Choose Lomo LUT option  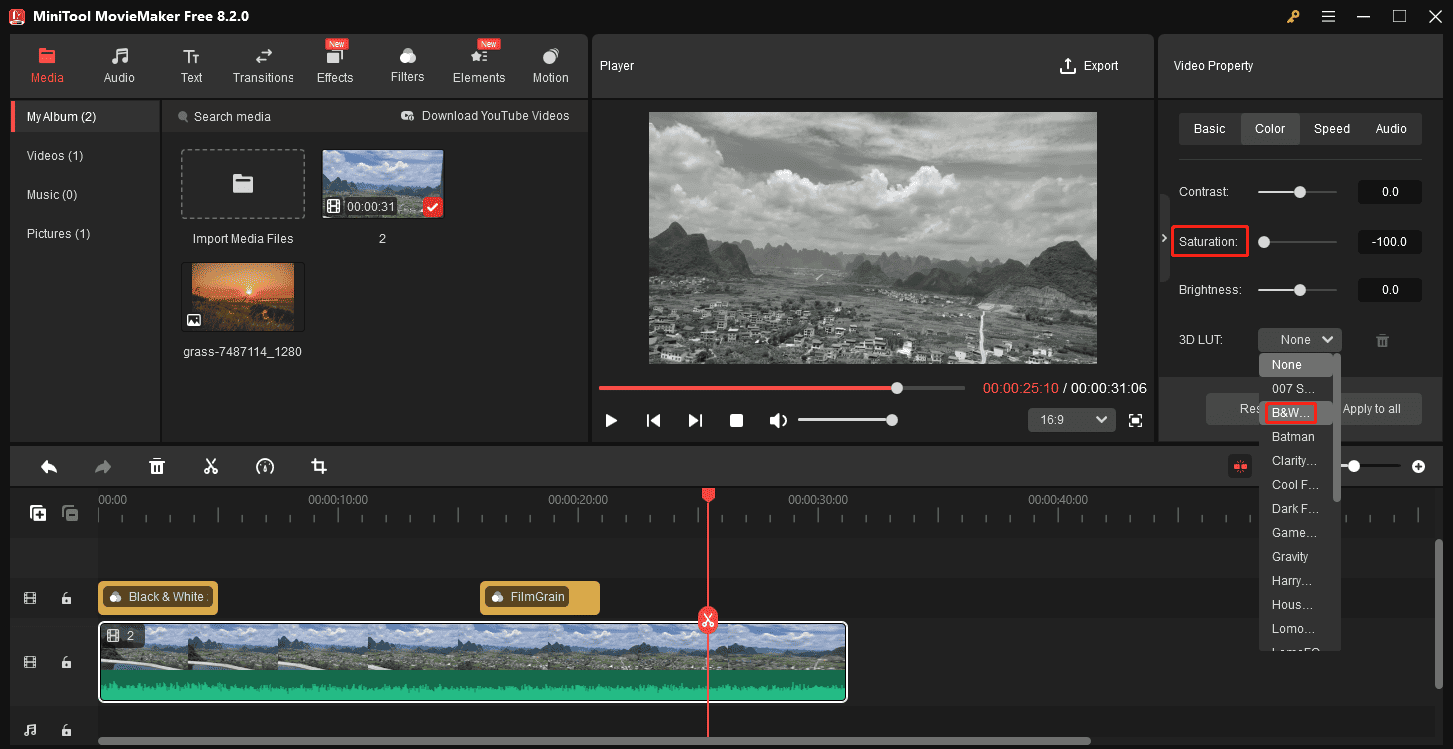coord(1296,629)
